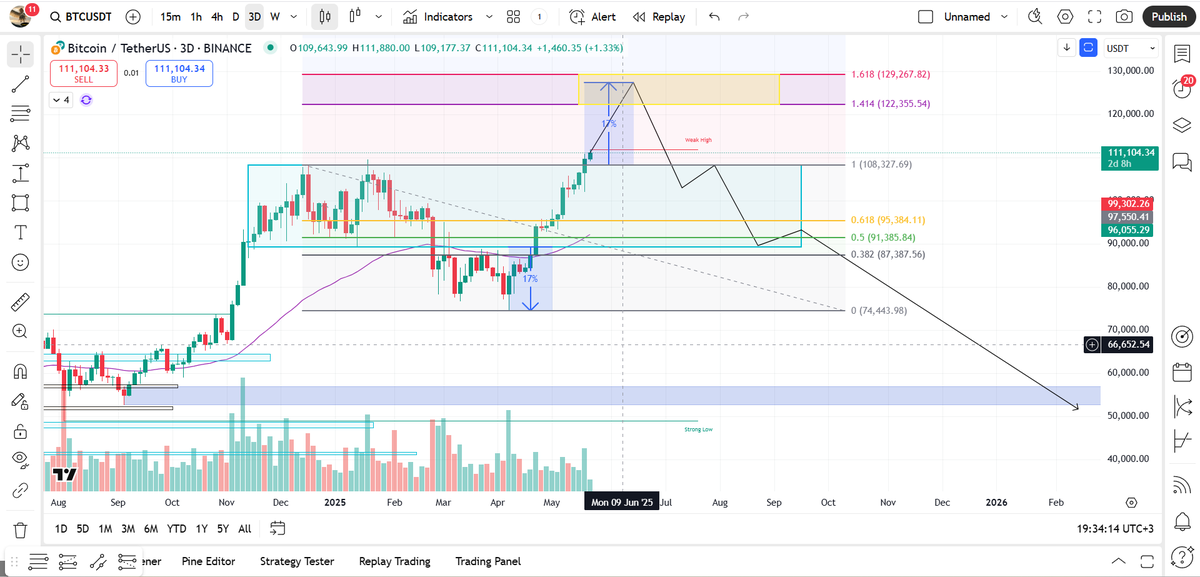Image resolution: width=1200 pixels, height=577 pixels.
Task: Open the emoji icons tool
Action: pos(20,262)
